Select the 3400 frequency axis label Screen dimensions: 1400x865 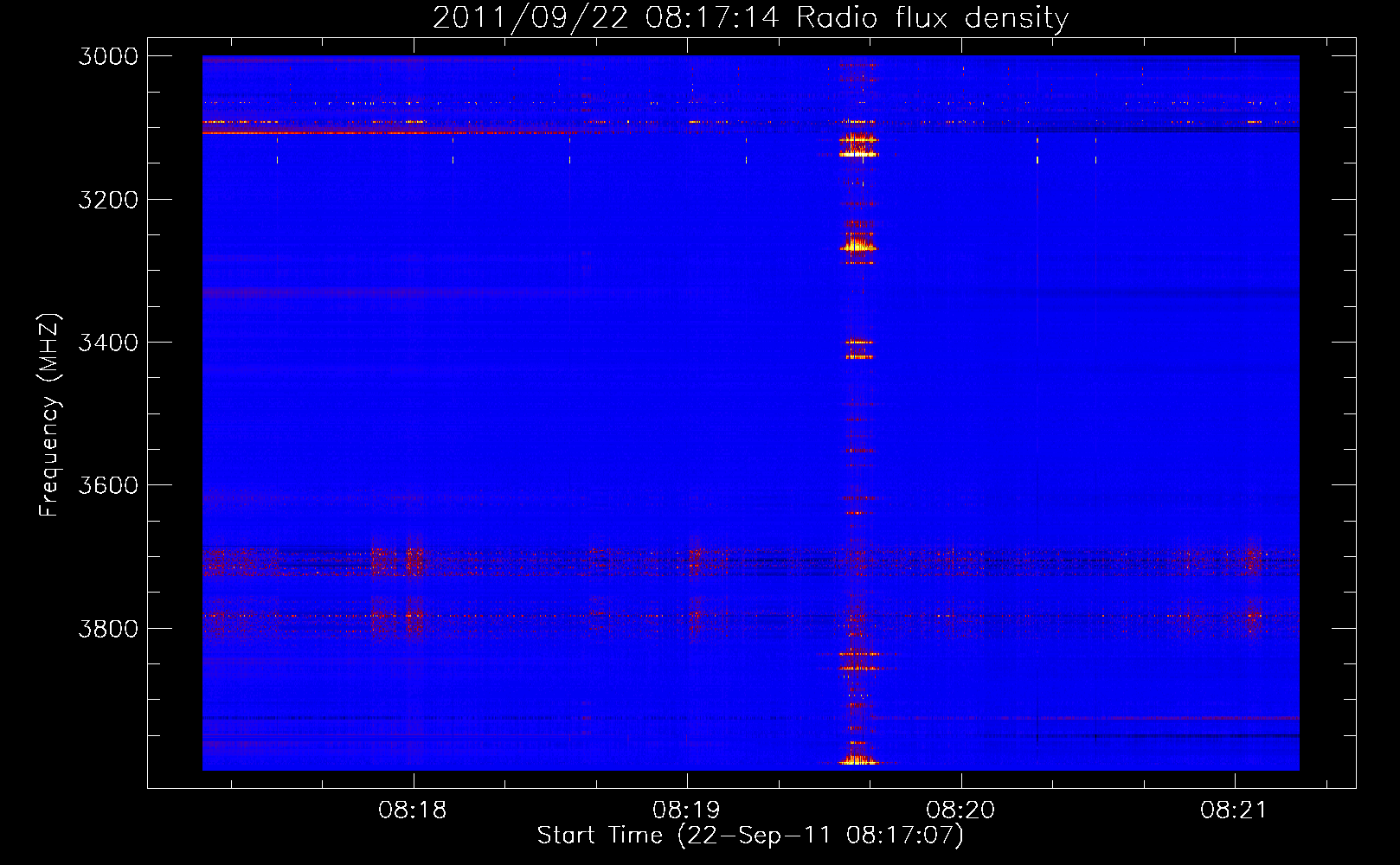(x=108, y=343)
